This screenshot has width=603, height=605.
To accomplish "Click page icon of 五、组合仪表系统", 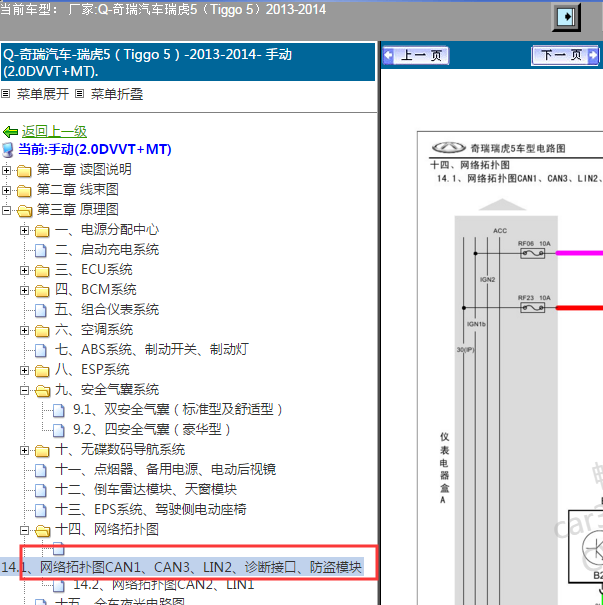I will [x=41, y=310].
